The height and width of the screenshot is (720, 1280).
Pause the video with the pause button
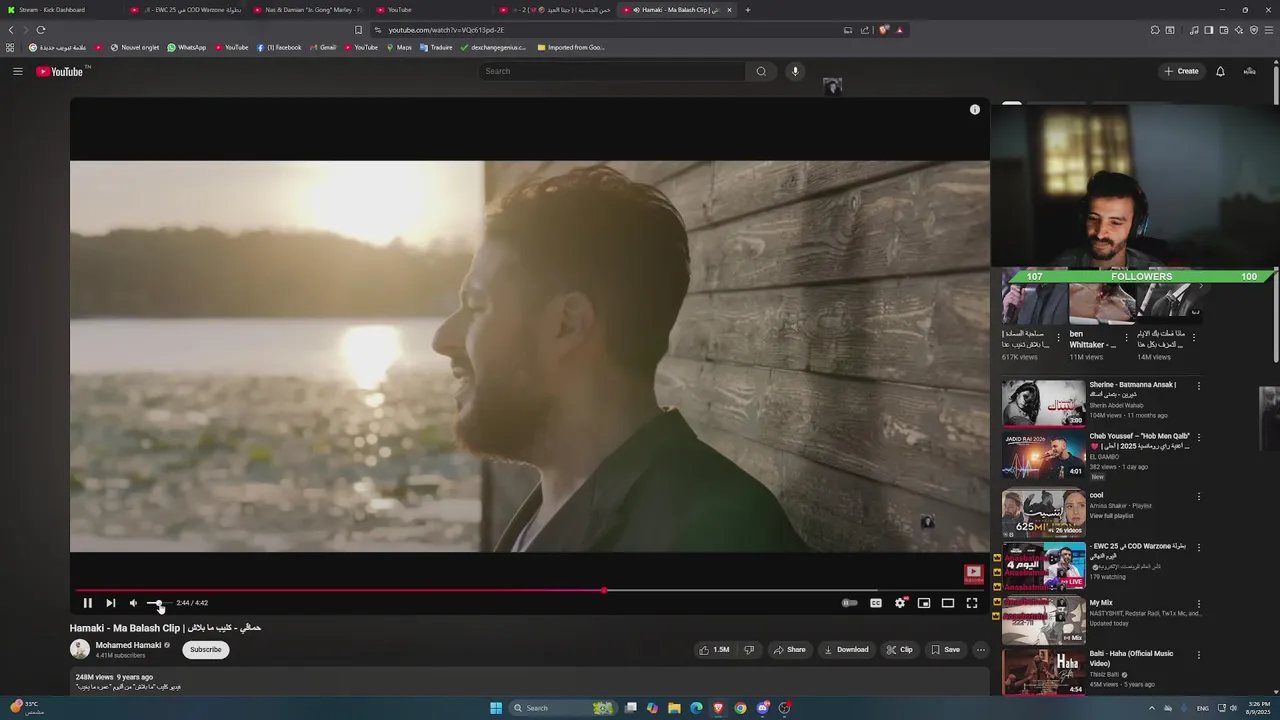click(x=87, y=603)
